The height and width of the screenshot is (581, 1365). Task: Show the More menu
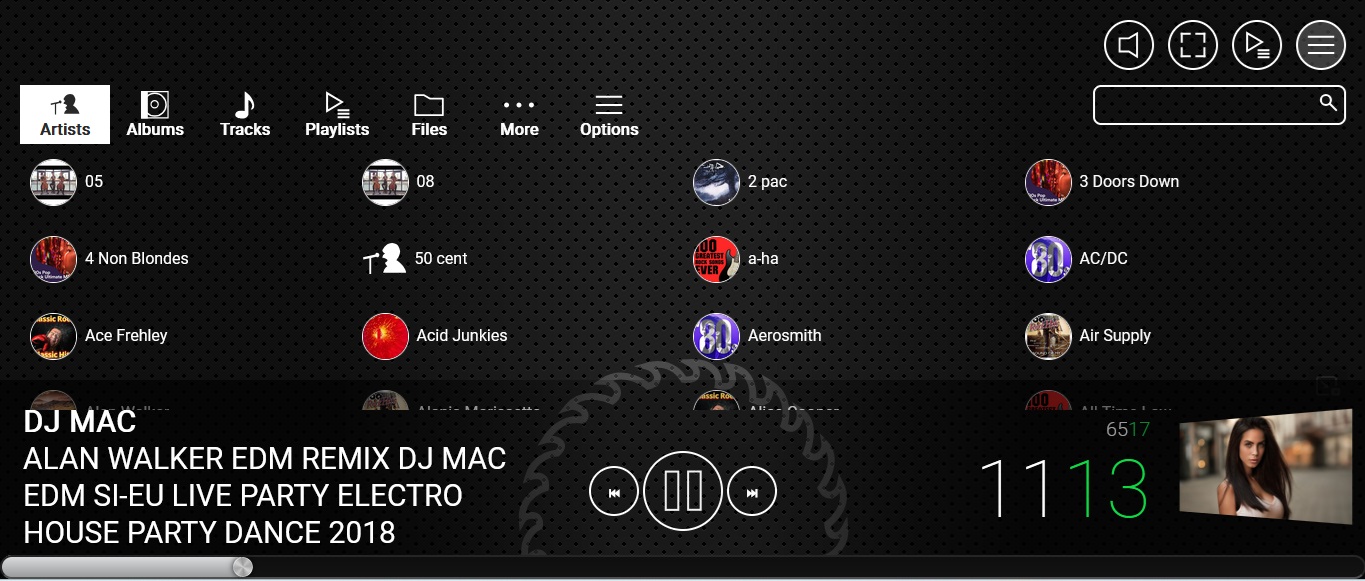pyautogui.click(x=519, y=114)
